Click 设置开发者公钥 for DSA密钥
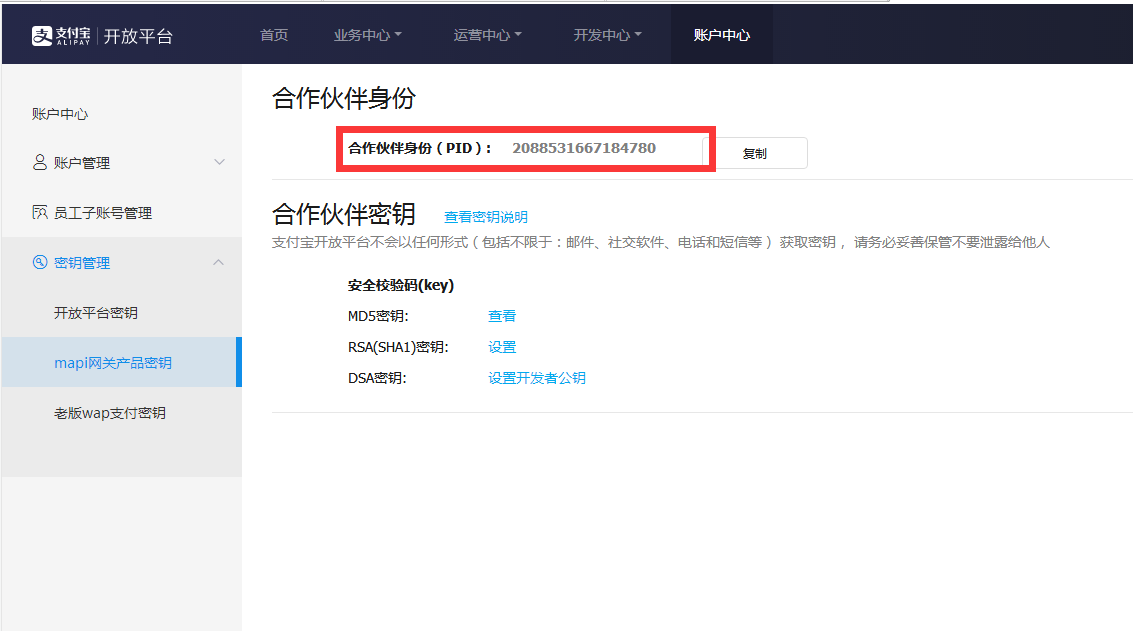This screenshot has width=1133, height=631. click(537, 378)
